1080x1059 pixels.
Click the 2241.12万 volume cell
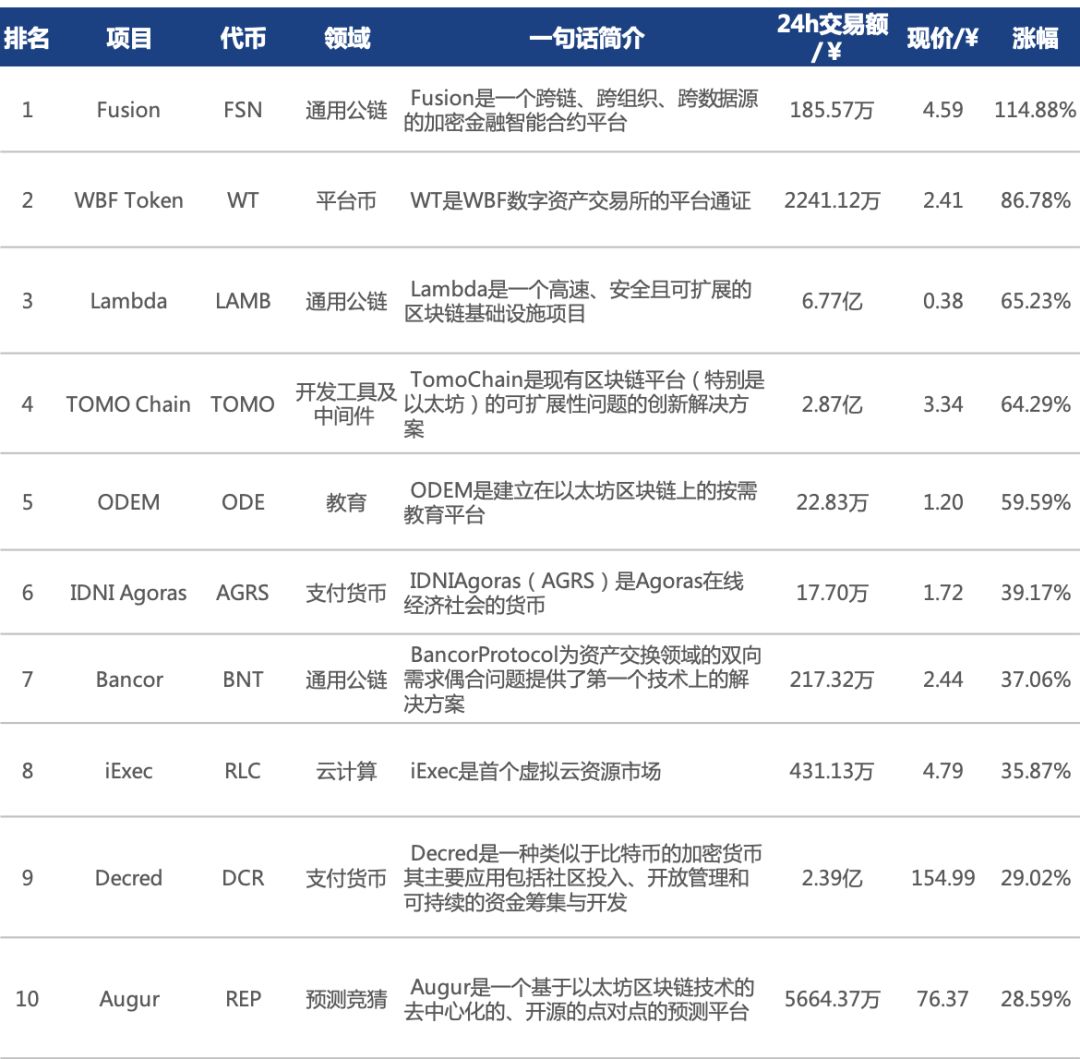tap(832, 200)
